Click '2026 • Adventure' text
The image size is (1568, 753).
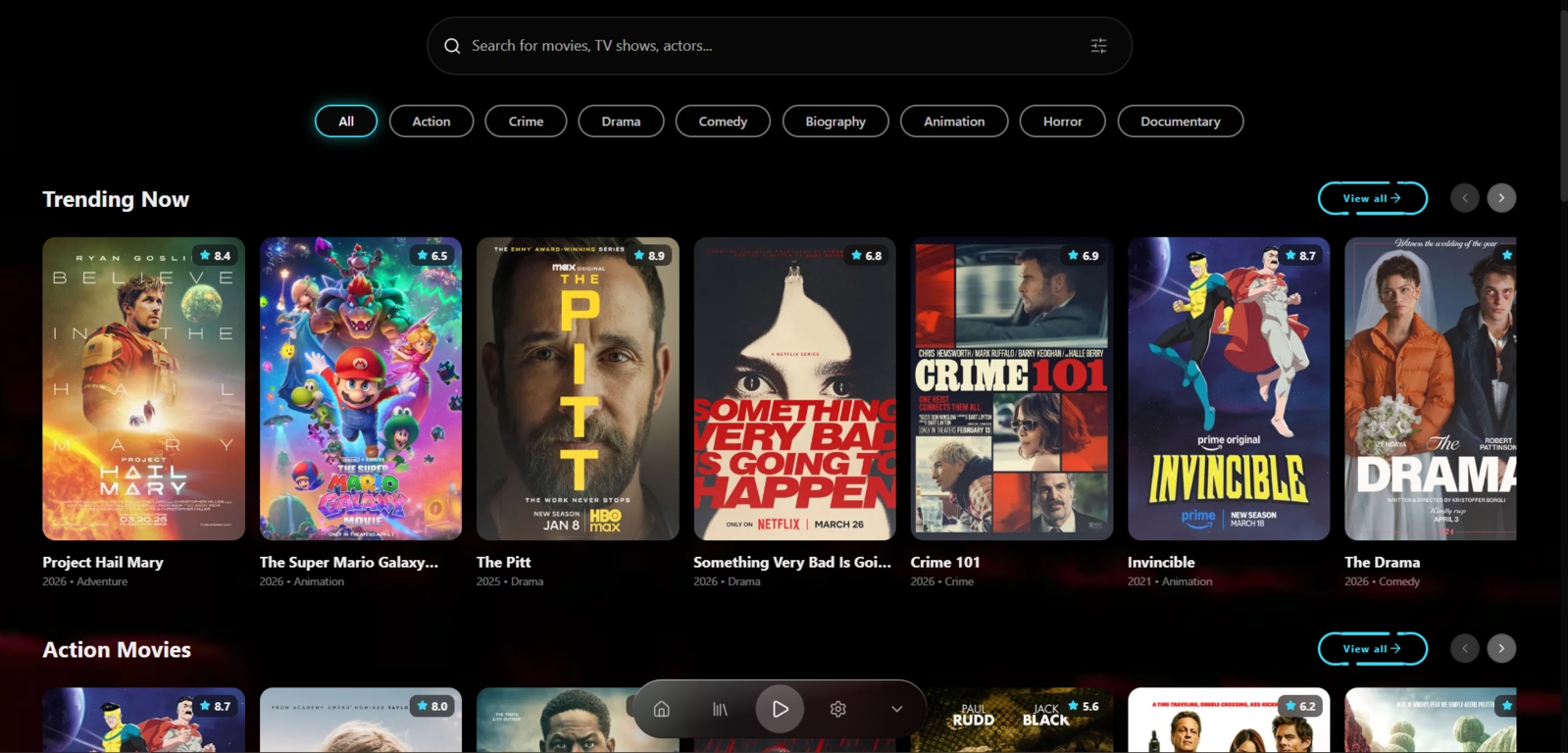[85, 581]
